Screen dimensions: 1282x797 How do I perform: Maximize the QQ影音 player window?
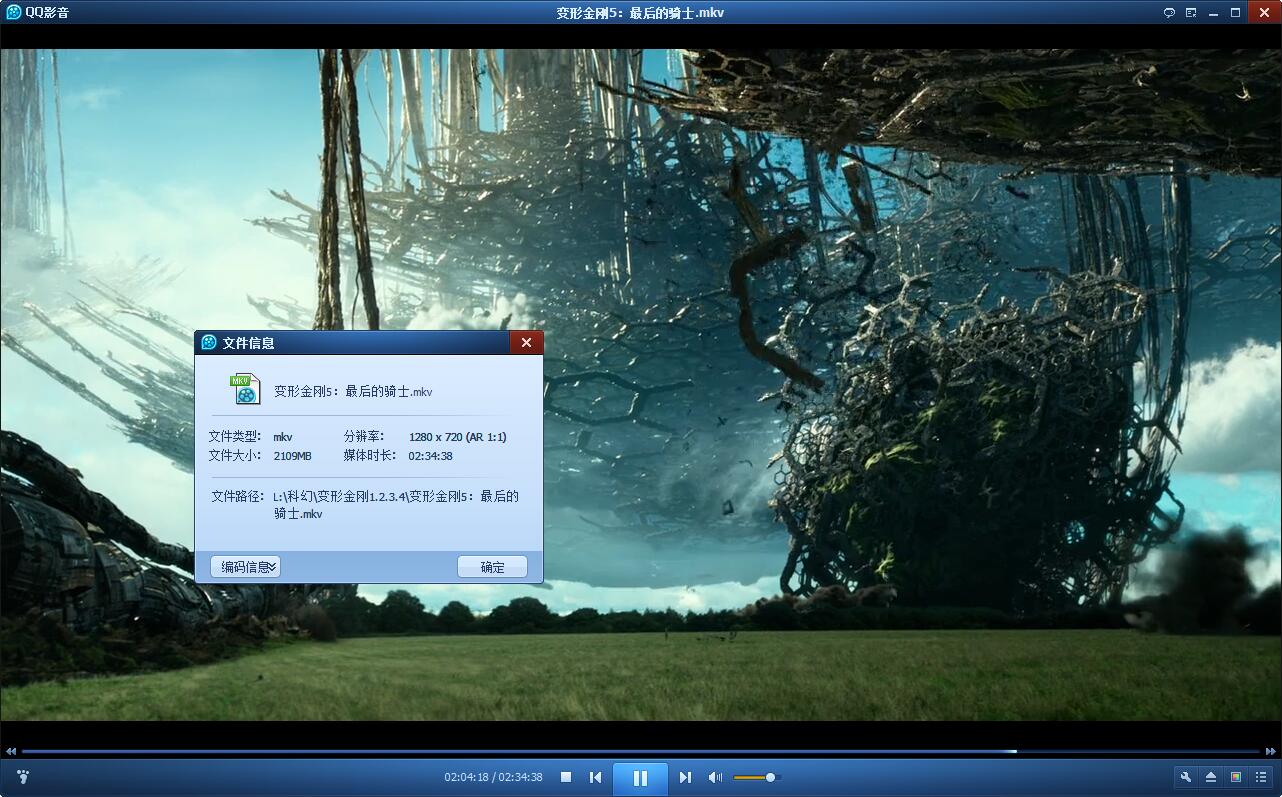click(x=1236, y=12)
